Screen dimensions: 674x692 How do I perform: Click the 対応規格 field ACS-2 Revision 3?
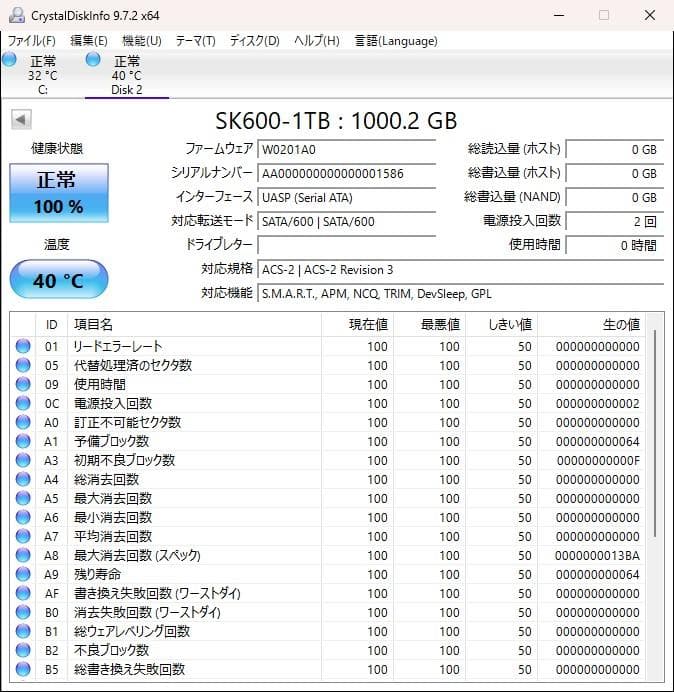click(460, 269)
